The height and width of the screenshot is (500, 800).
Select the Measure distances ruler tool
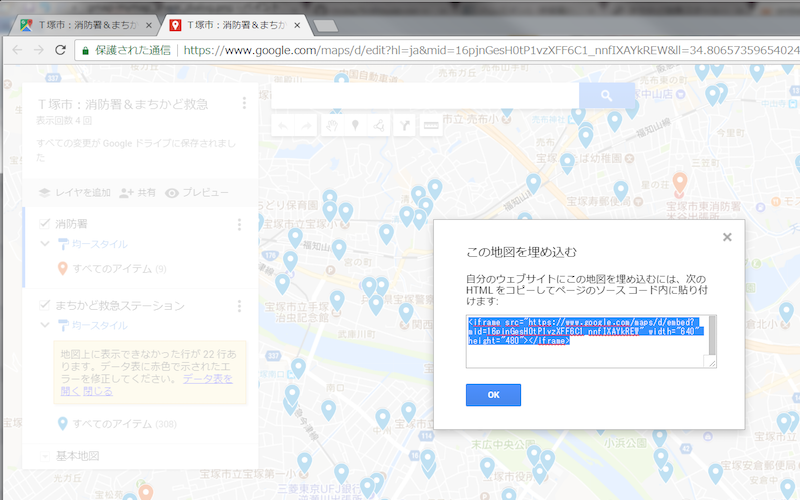(x=431, y=126)
